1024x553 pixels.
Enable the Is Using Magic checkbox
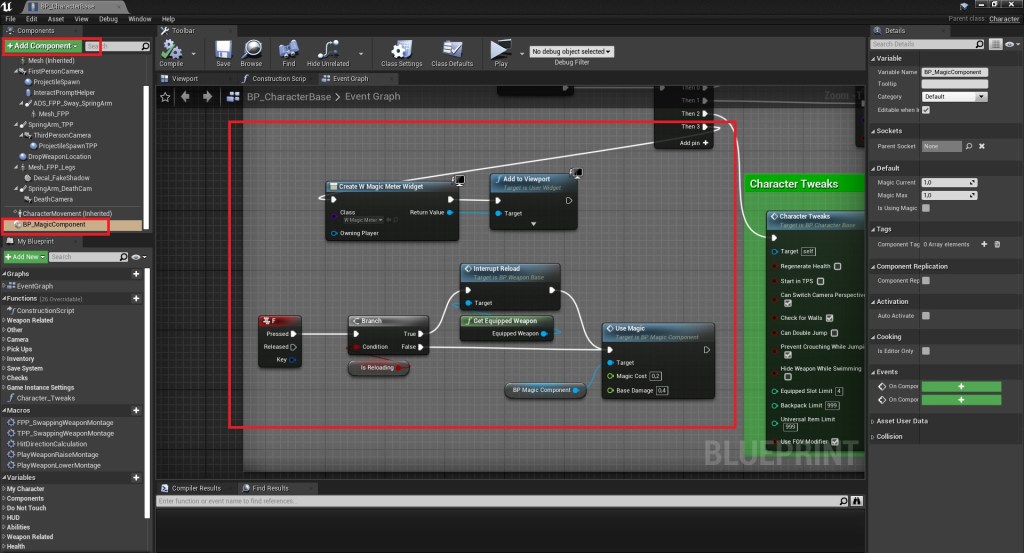pyautogui.click(x=926, y=208)
